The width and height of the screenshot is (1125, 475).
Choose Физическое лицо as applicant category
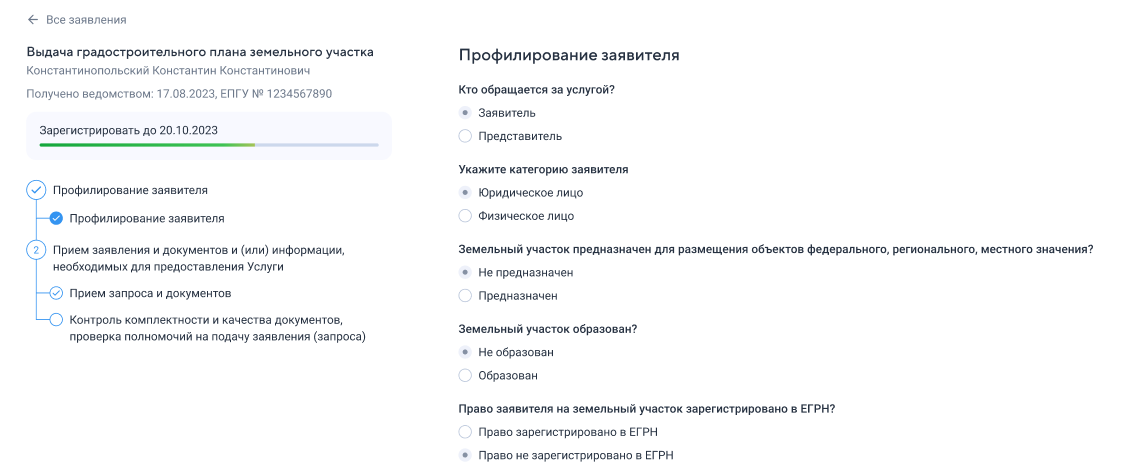click(x=465, y=216)
